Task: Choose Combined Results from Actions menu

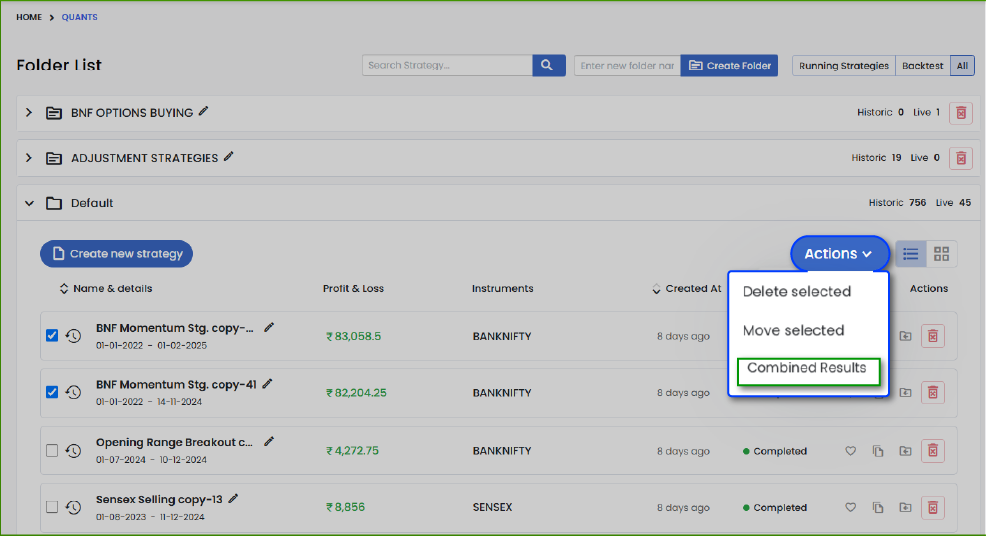Action: click(x=807, y=368)
